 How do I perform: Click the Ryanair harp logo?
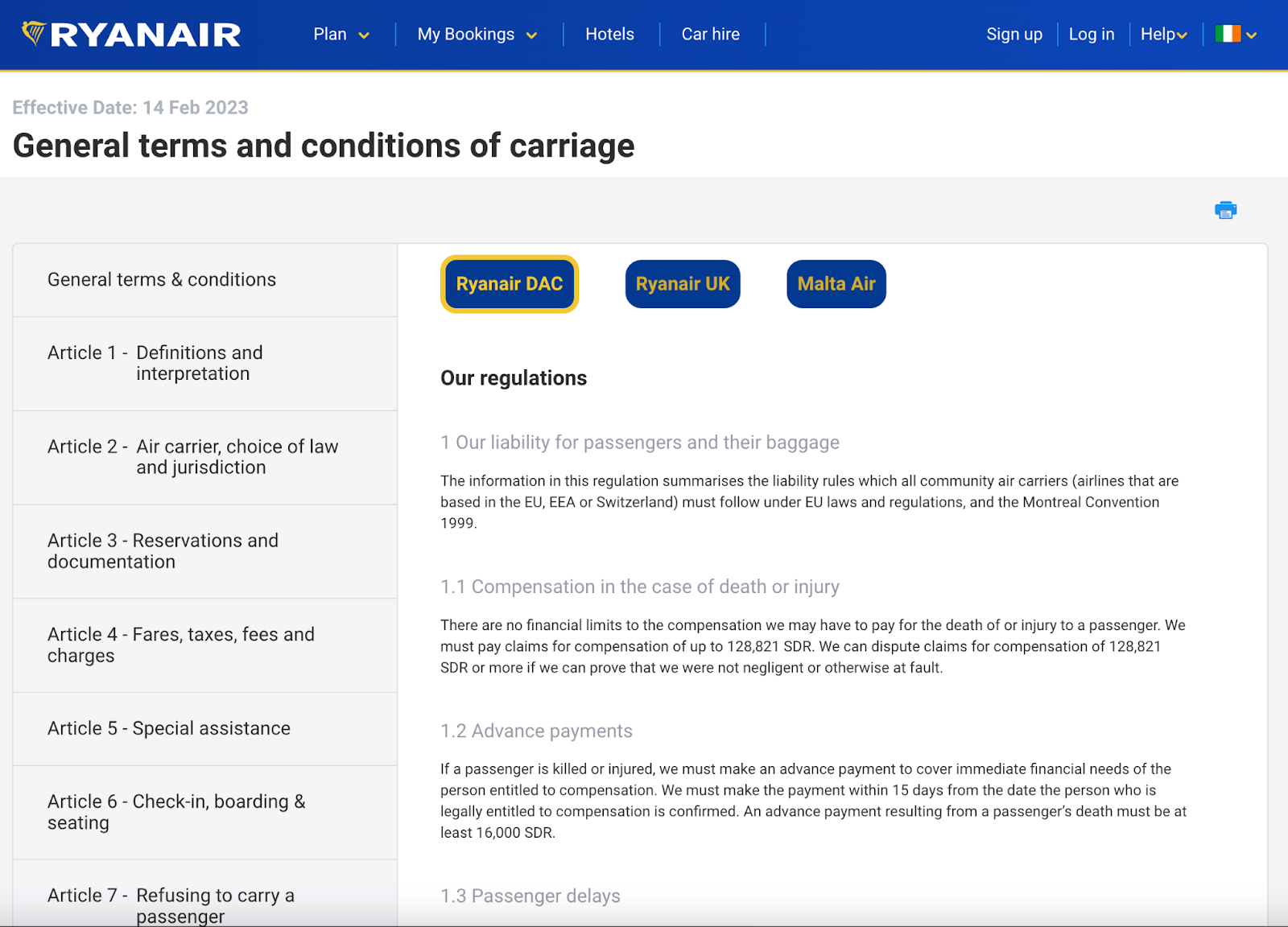pyautogui.click(x=33, y=33)
